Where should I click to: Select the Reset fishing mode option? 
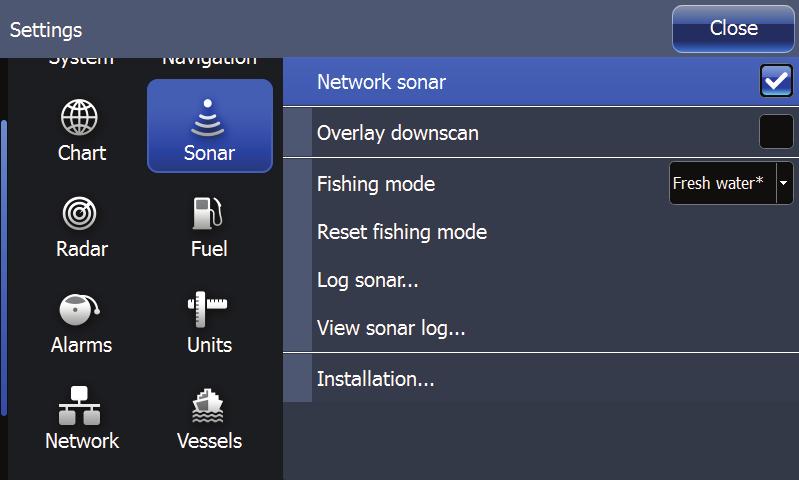(x=402, y=232)
